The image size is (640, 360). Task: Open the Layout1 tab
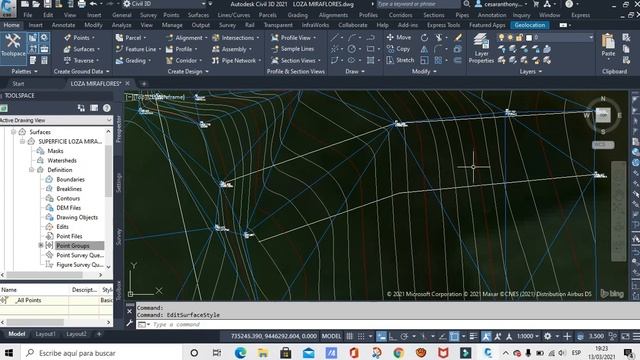[x=45, y=334]
